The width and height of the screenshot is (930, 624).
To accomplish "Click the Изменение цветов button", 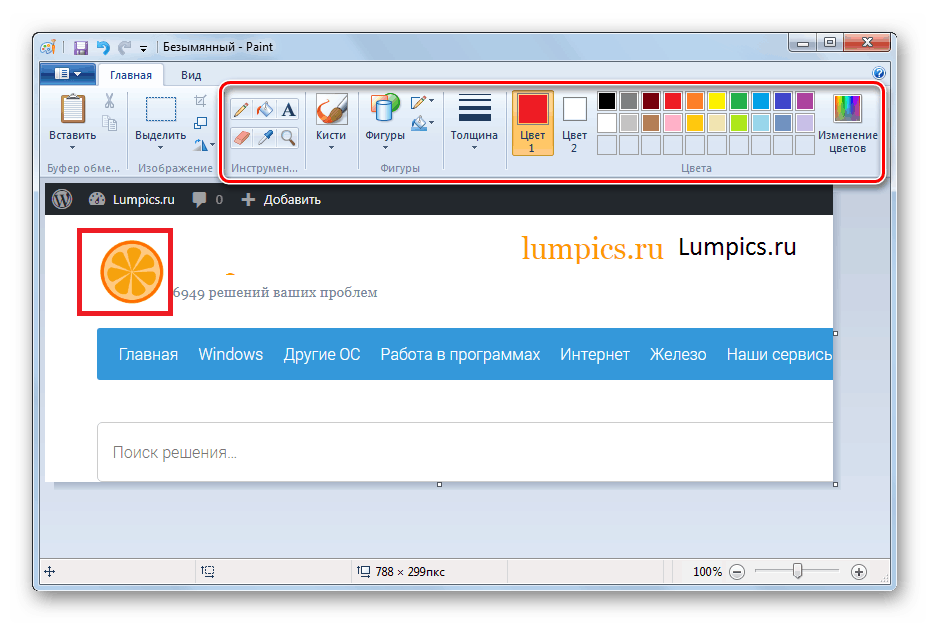I will [848, 122].
